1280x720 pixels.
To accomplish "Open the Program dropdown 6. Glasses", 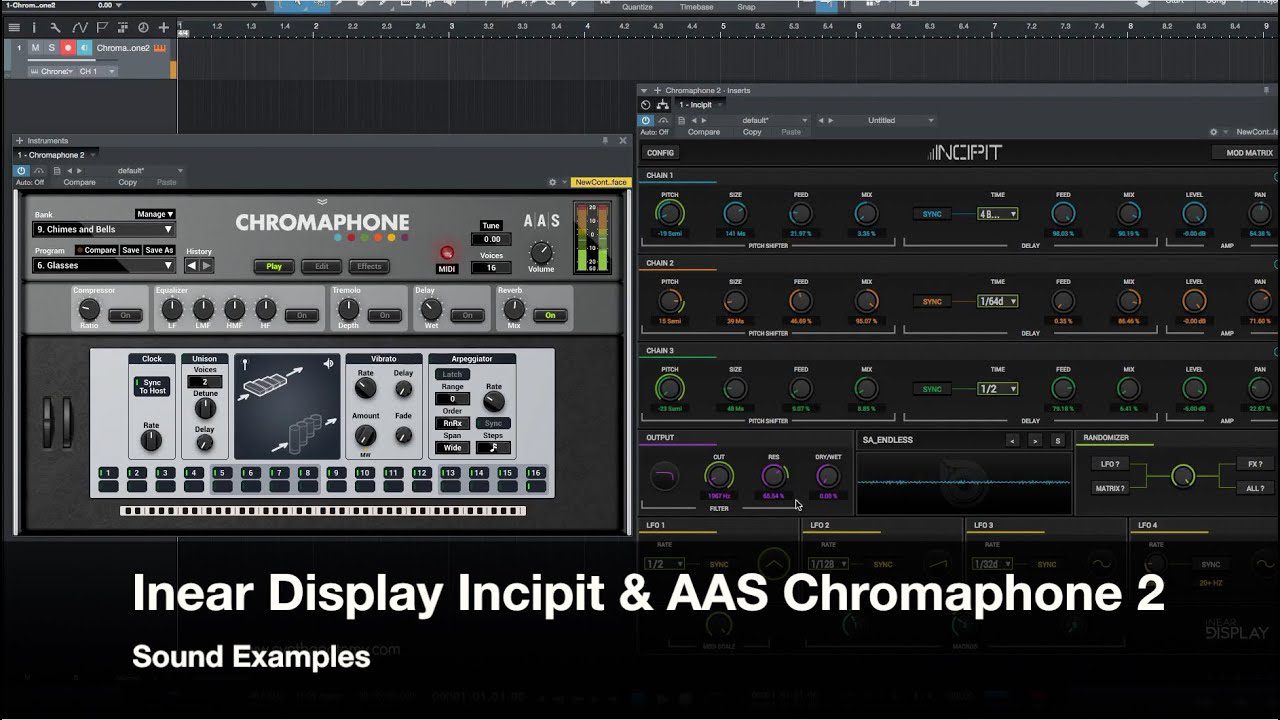I will pos(104,265).
